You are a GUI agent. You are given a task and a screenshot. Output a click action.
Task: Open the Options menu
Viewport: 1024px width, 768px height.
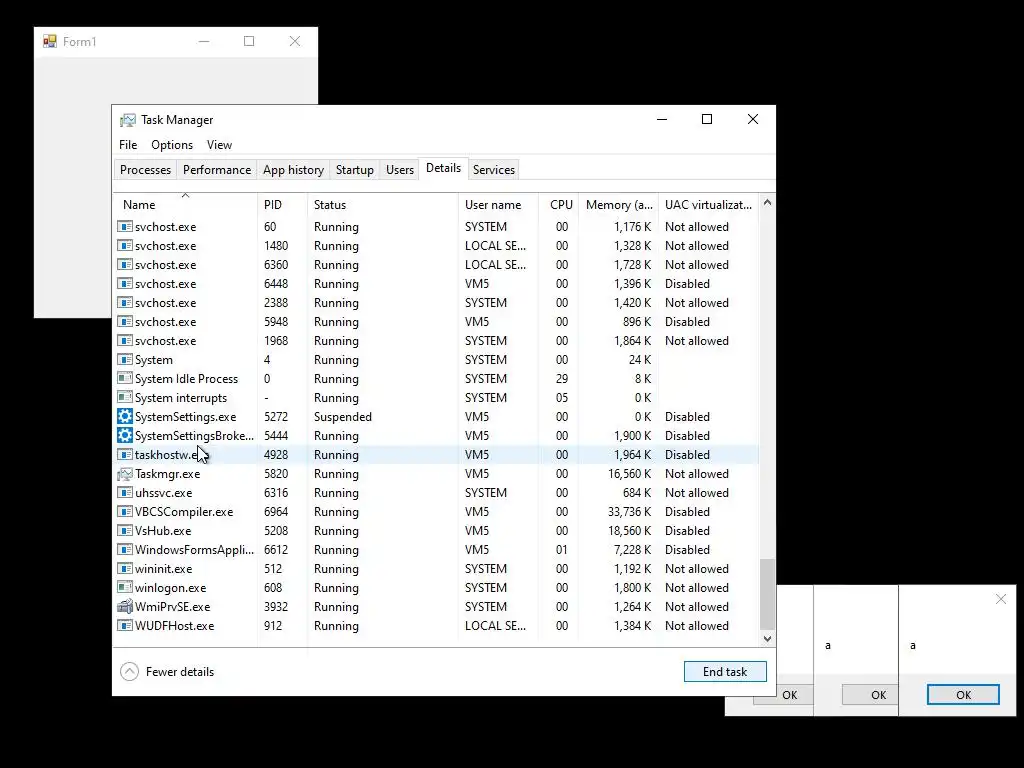(172, 145)
